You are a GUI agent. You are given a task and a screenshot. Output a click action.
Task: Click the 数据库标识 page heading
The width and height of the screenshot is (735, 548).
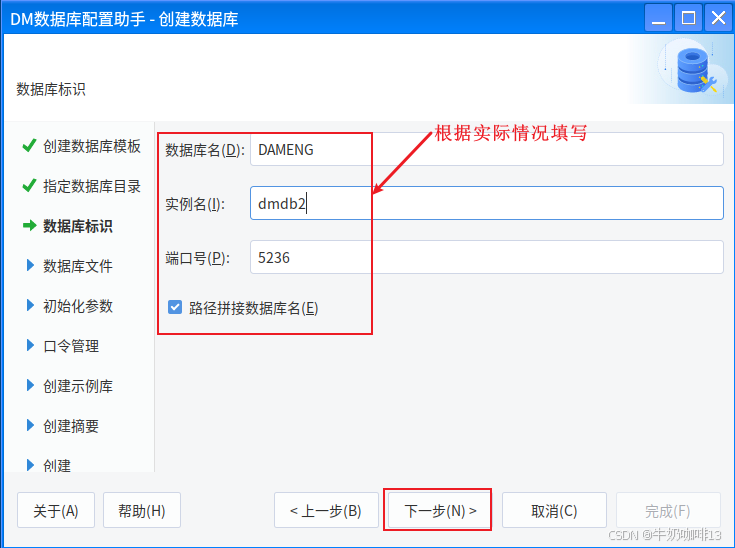click(51, 89)
